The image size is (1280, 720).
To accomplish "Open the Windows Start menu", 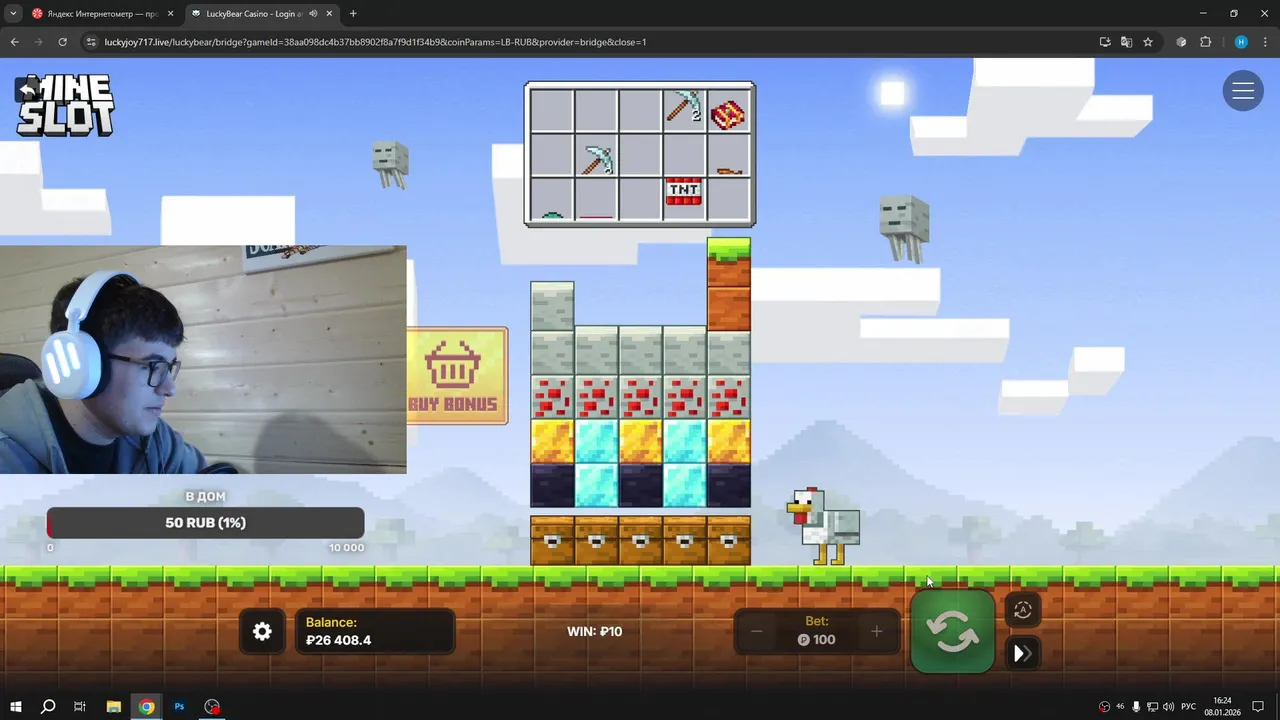I will (x=16, y=706).
